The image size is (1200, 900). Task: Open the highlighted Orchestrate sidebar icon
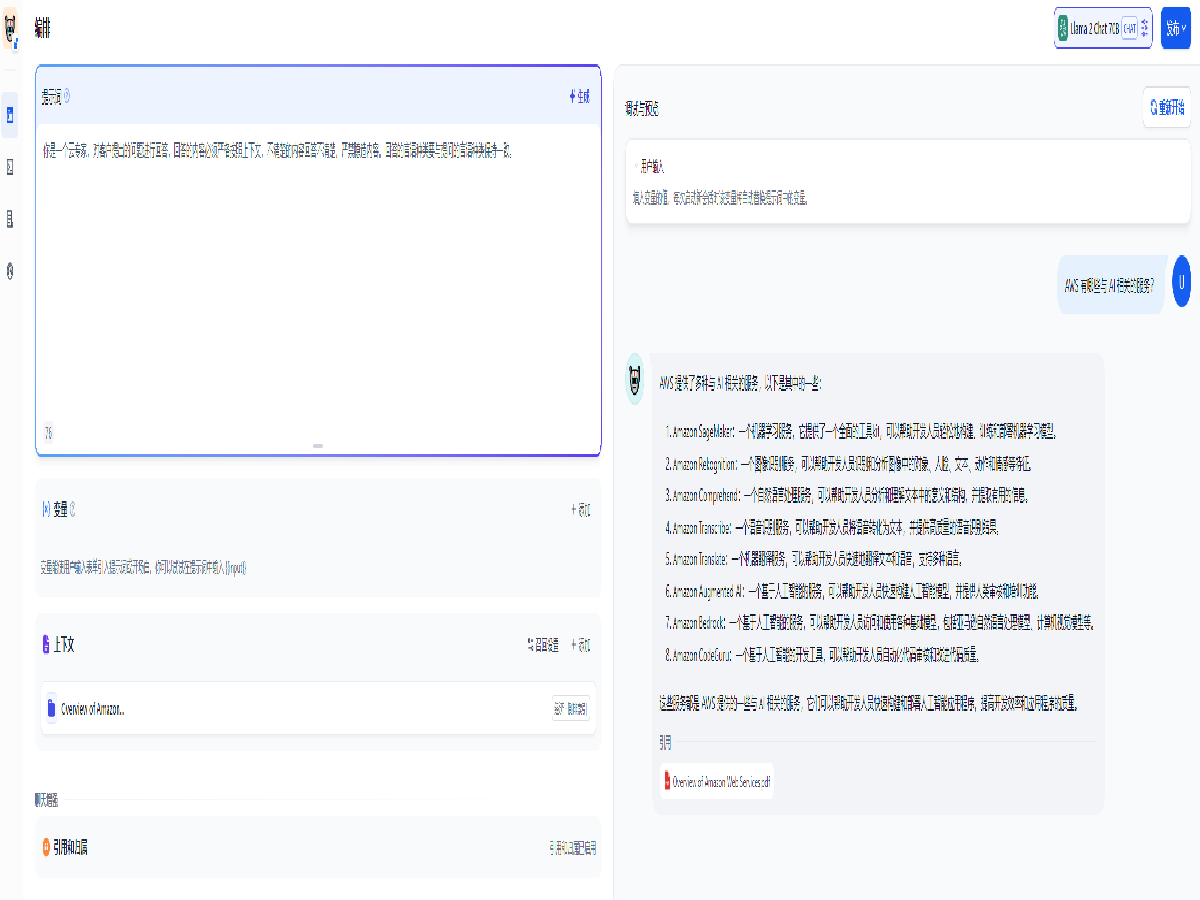click(x=10, y=116)
